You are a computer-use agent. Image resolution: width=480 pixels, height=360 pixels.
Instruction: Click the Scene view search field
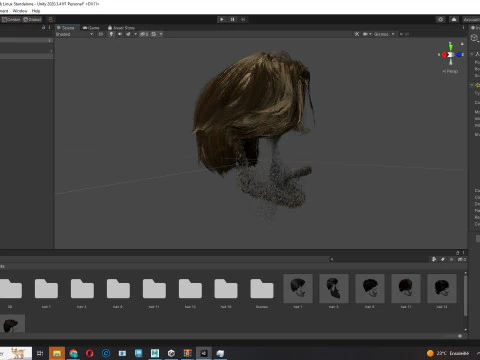click(x=432, y=34)
